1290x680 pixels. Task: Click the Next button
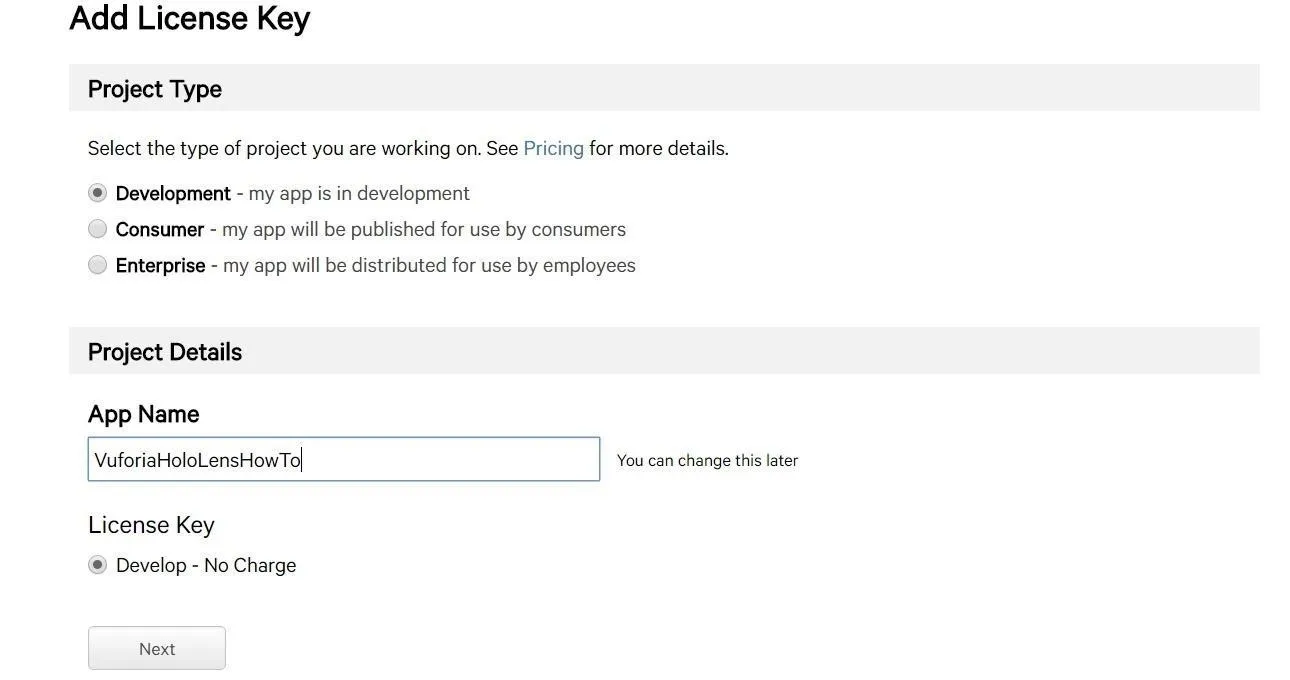coord(157,648)
